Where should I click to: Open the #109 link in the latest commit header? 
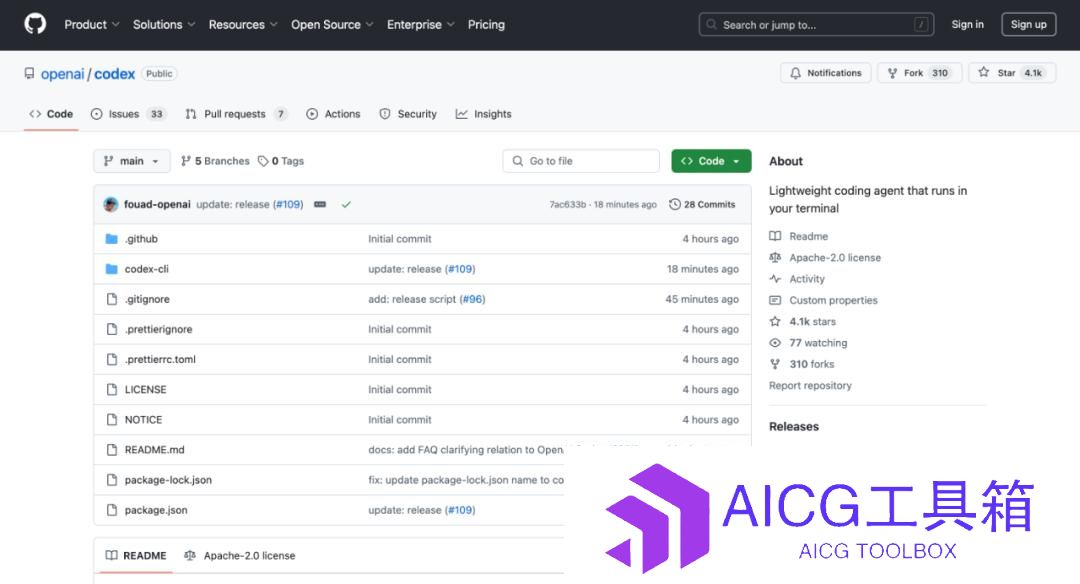(x=288, y=205)
